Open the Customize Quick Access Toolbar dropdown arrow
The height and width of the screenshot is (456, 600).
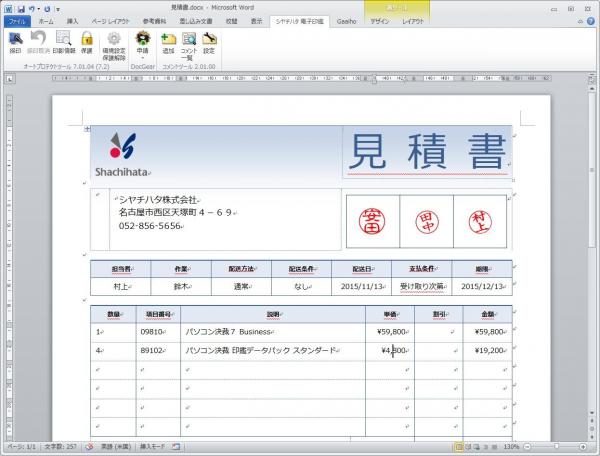point(59,7)
